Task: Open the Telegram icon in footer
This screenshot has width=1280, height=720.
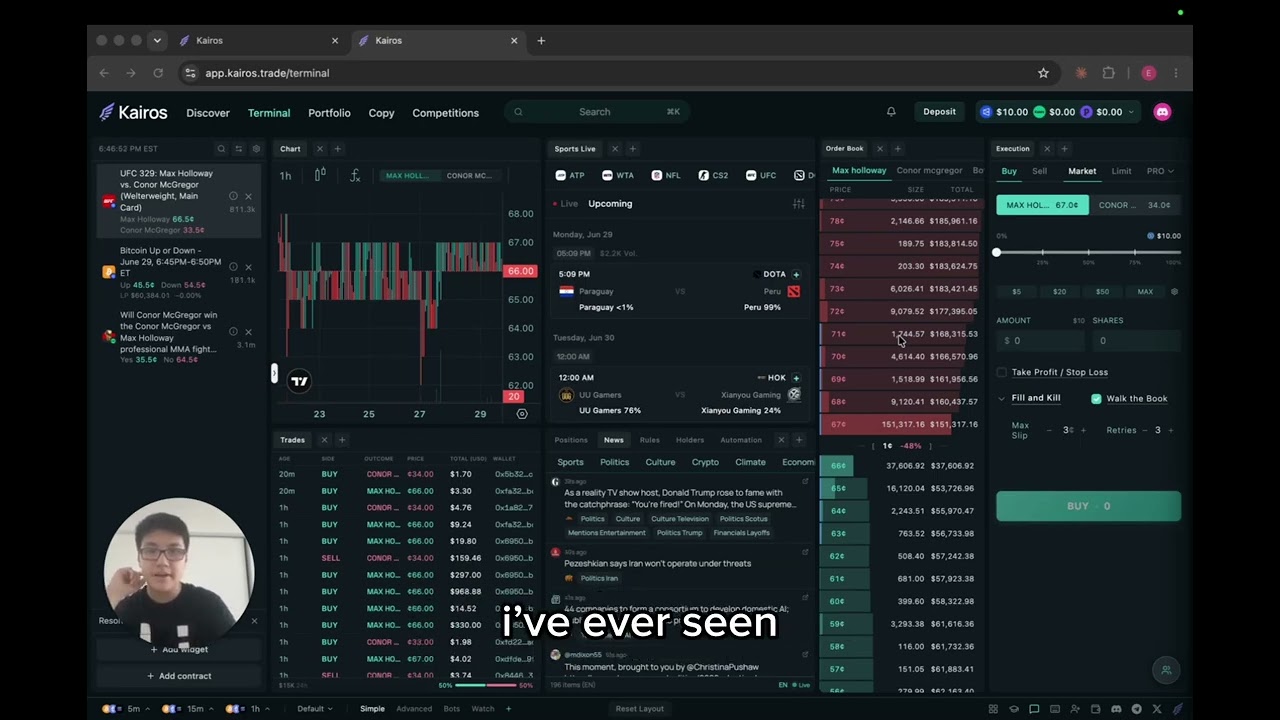Action: [1137, 709]
